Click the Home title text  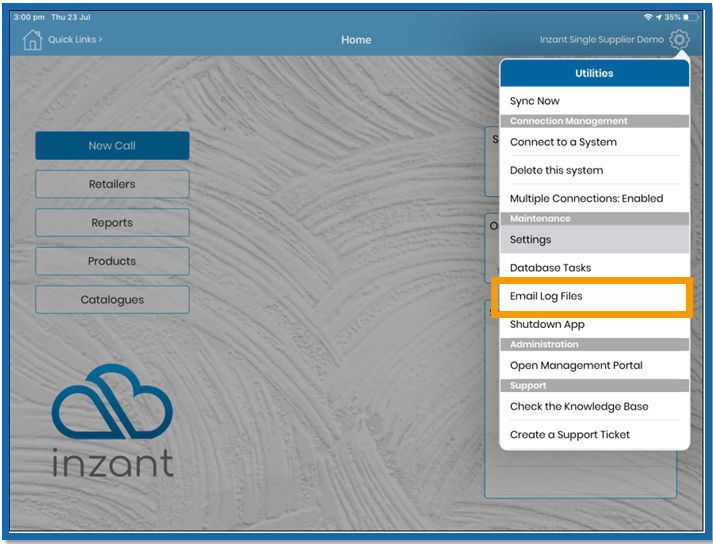356,40
